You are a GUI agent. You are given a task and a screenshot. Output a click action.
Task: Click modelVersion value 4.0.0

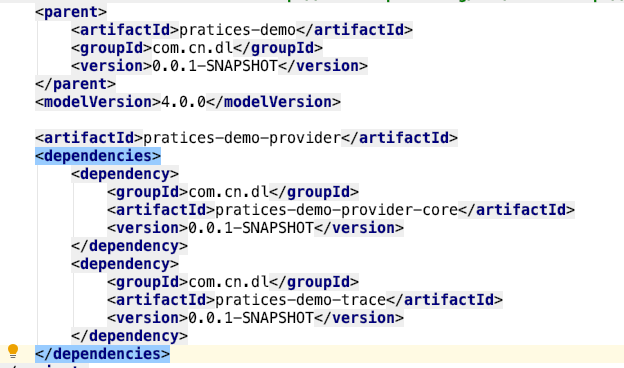point(183,102)
